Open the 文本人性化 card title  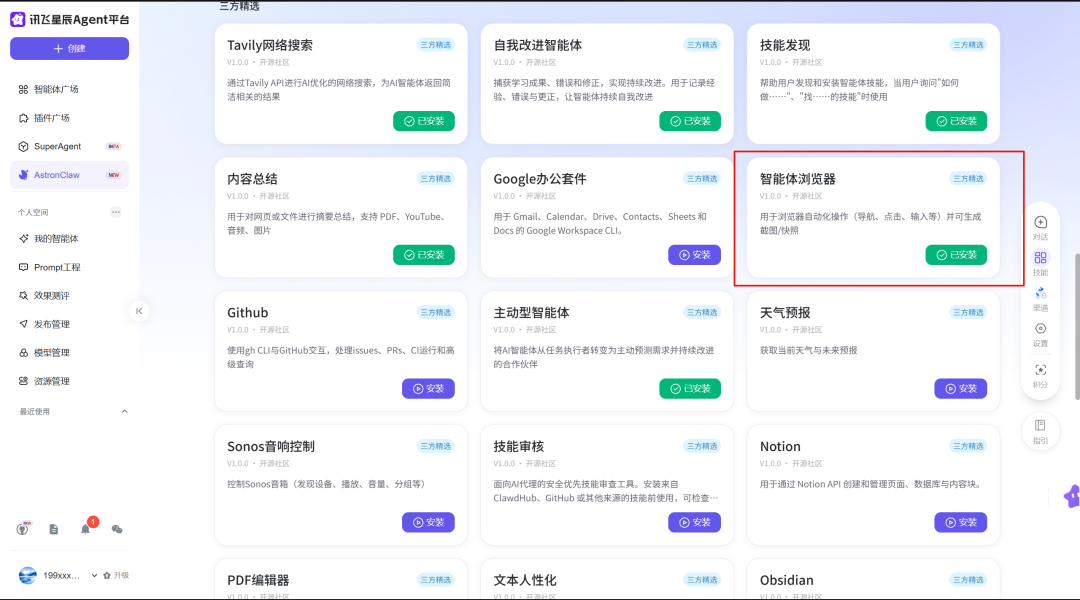(x=525, y=580)
